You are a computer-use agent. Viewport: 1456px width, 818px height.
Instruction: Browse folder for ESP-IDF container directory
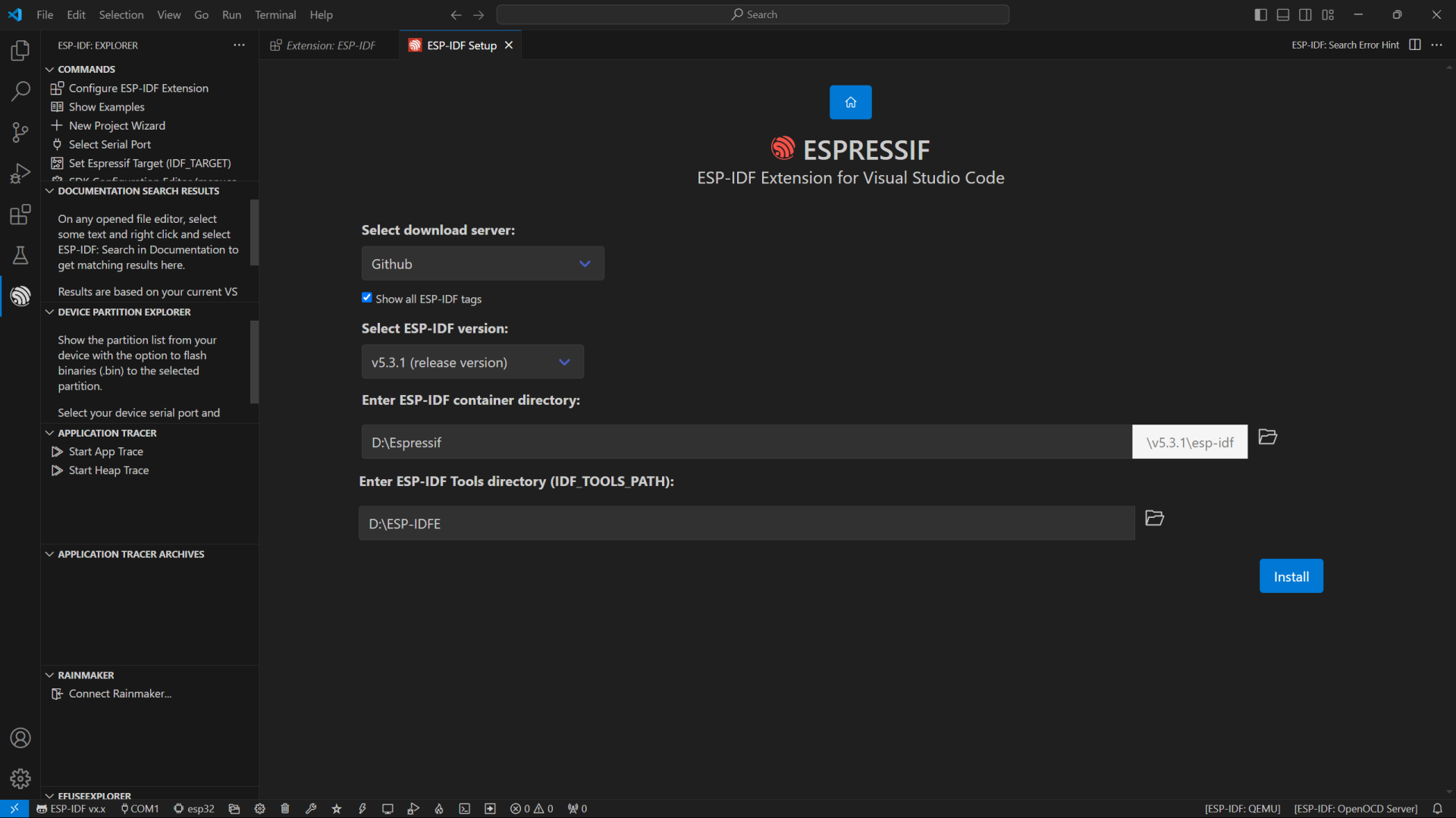(x=1267, y=437)
